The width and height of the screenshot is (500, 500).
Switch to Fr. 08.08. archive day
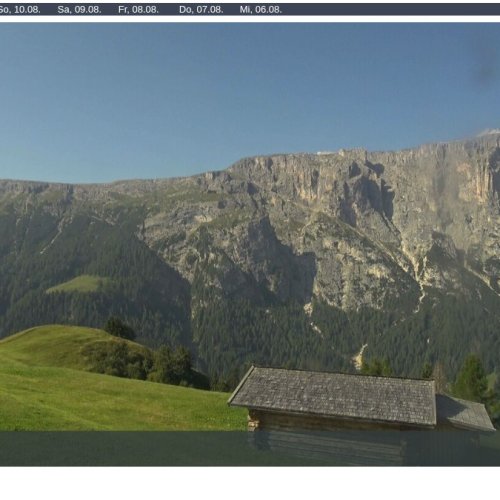pos(138,10)
